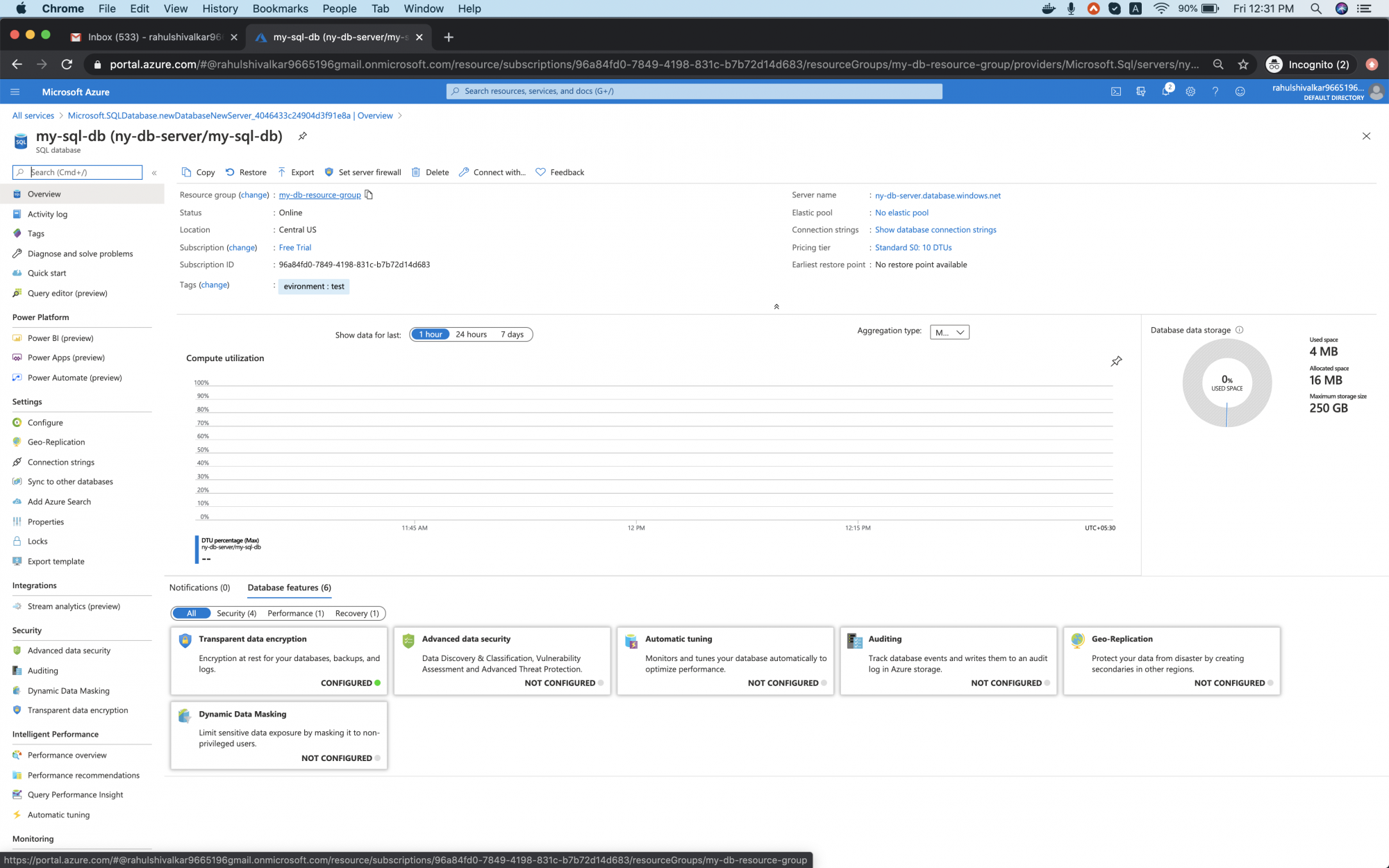
Task: Open Query editor (preview) menu item
Action: click(67, 293)
